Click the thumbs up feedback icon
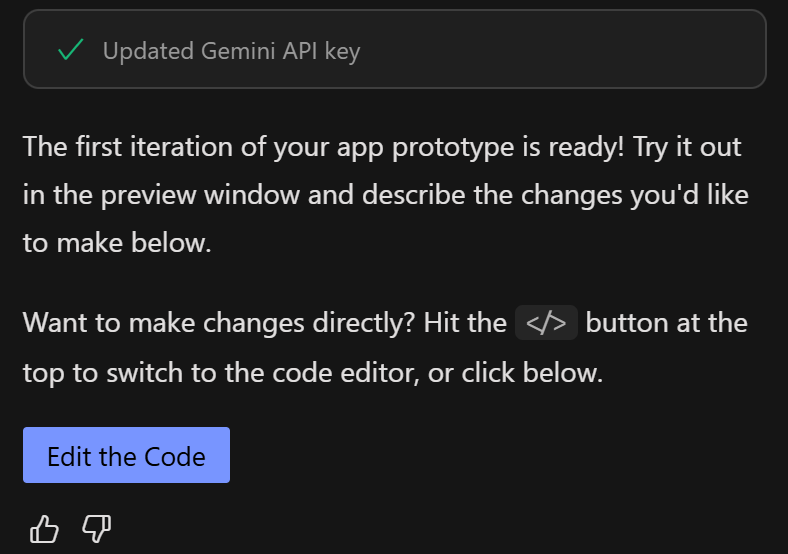The width and height of the screenshot is (788, 554). coord(44,529)
